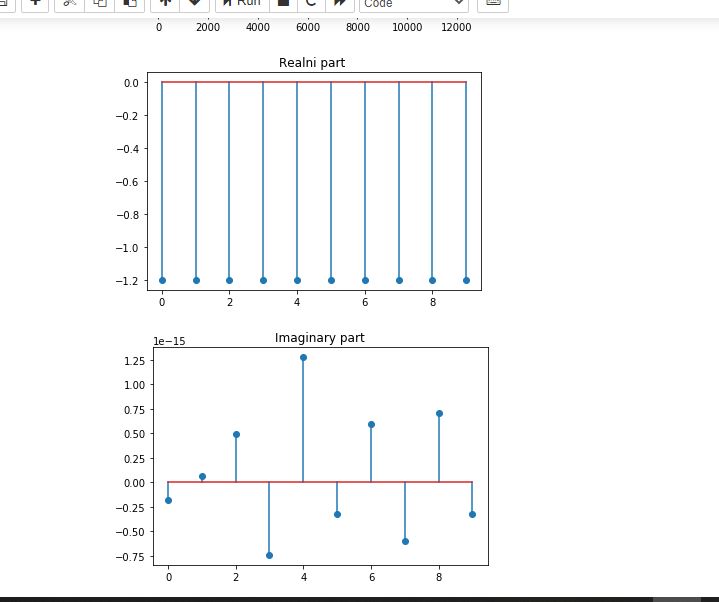Paste cells below using the clipboard icon
The image size is (719, 602).
point(130,4)
